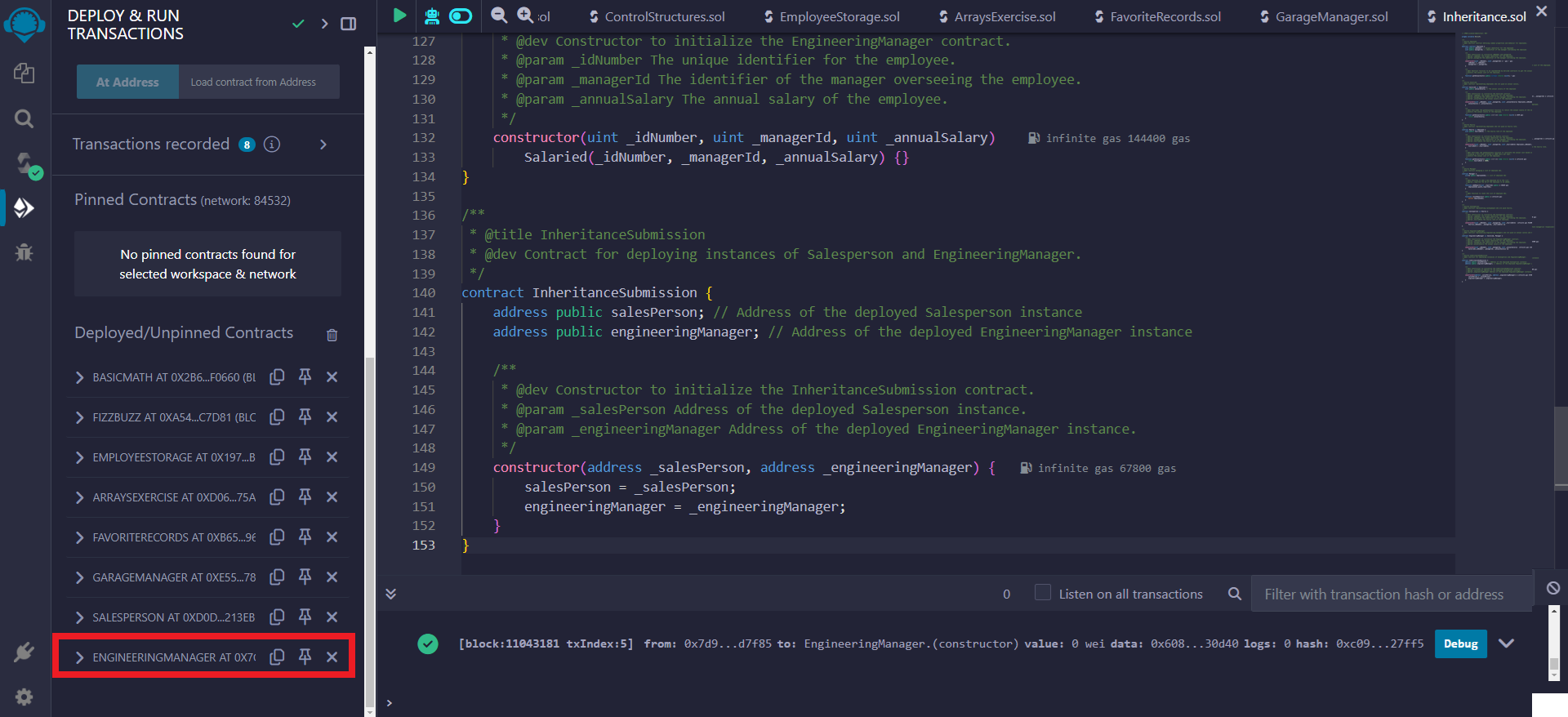Viewport: 1568px width, 717px height.
Task: Close the Inheritance.sol tab
Action: [x=1542, y=11]
